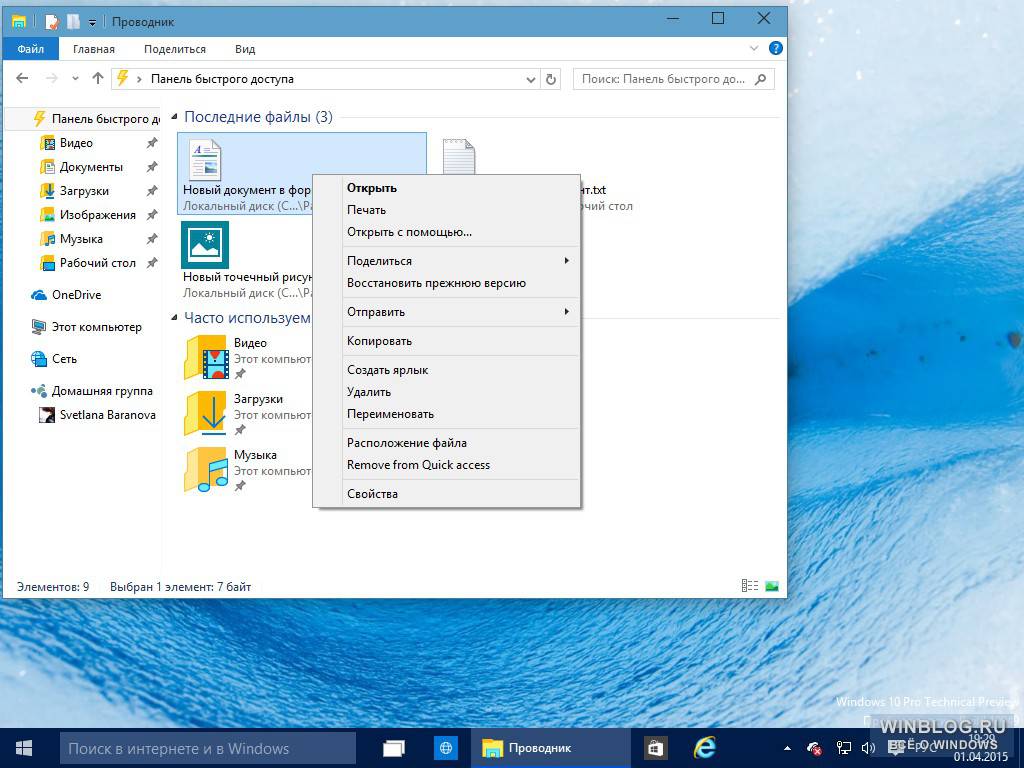Open the Видео folder icon in frequent folders
Viewport: 1024px width, 768px height.
206,357
